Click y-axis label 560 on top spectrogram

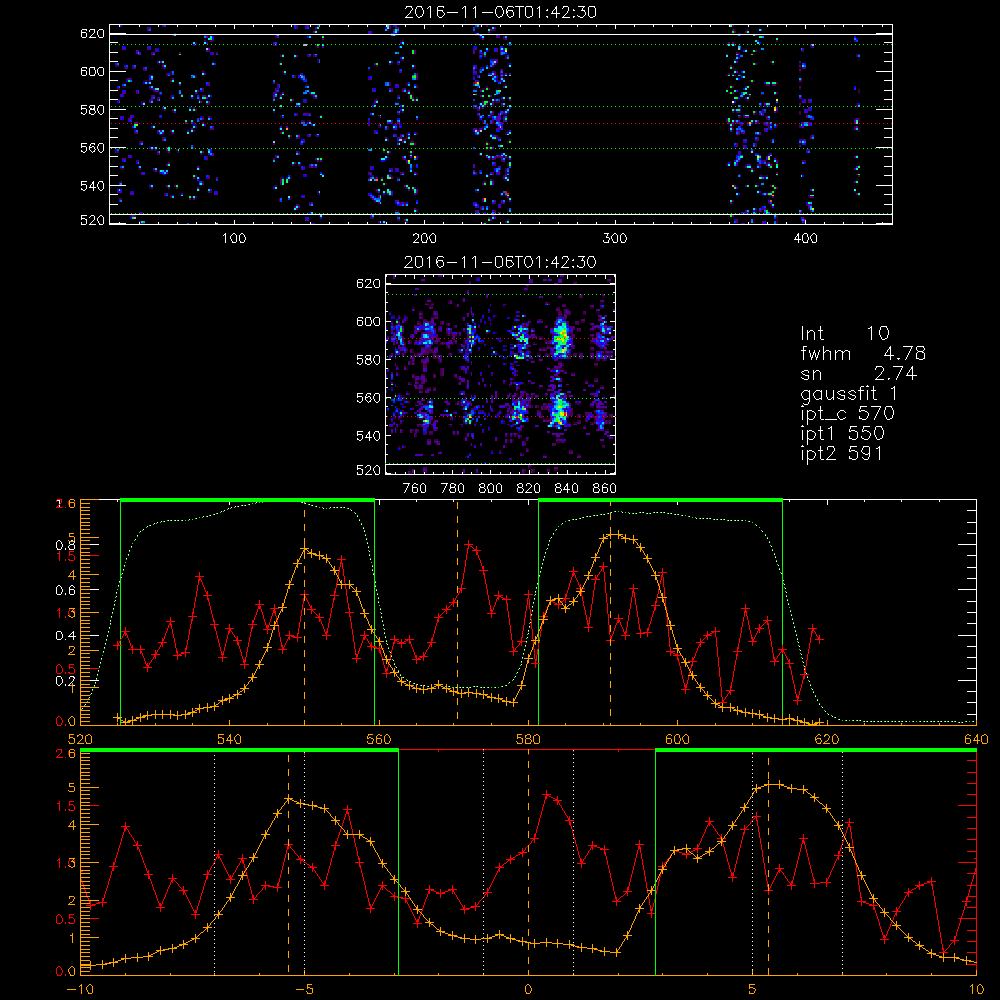click(92, 148)
